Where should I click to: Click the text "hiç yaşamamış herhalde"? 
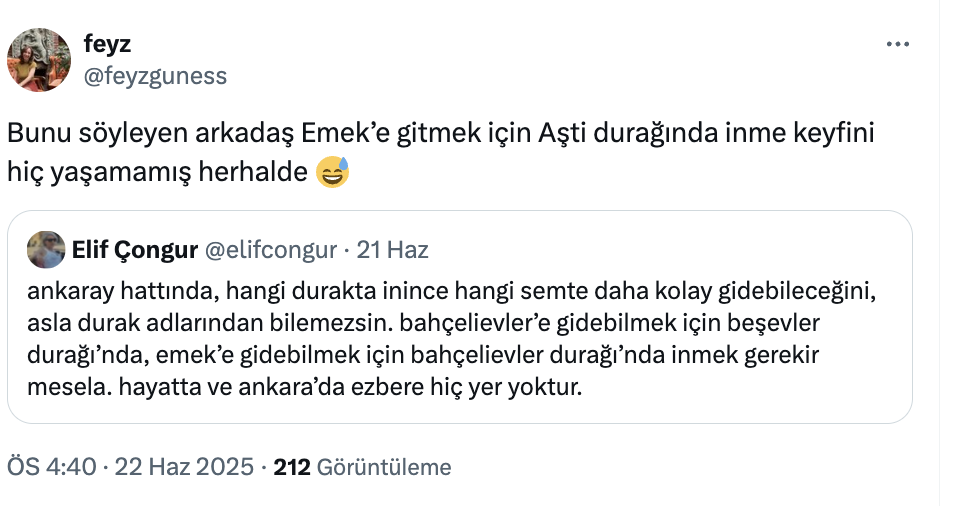pyautogui.click(x=158, y=173)
